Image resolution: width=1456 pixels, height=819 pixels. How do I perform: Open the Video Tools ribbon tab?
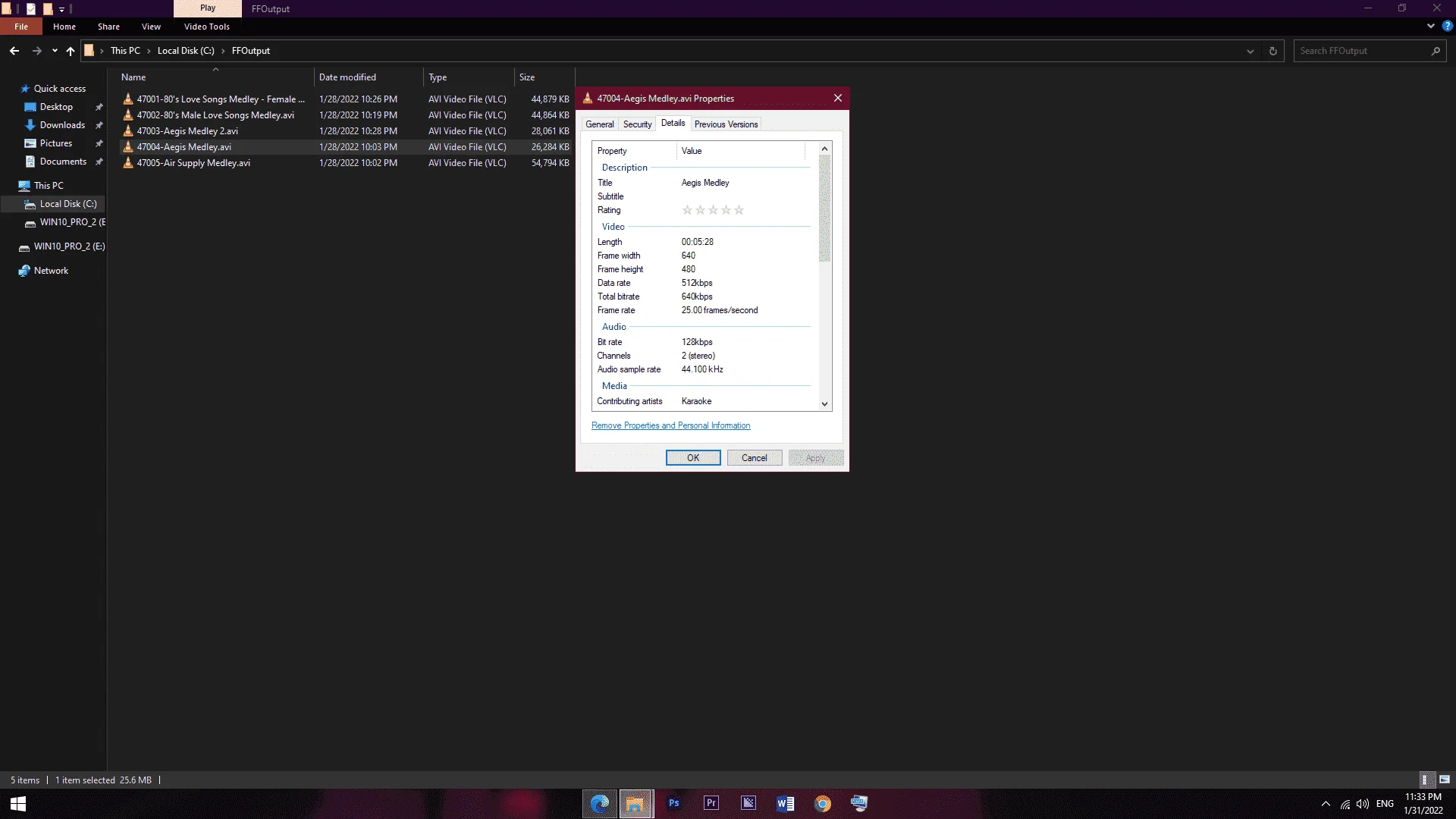[206, 27]
